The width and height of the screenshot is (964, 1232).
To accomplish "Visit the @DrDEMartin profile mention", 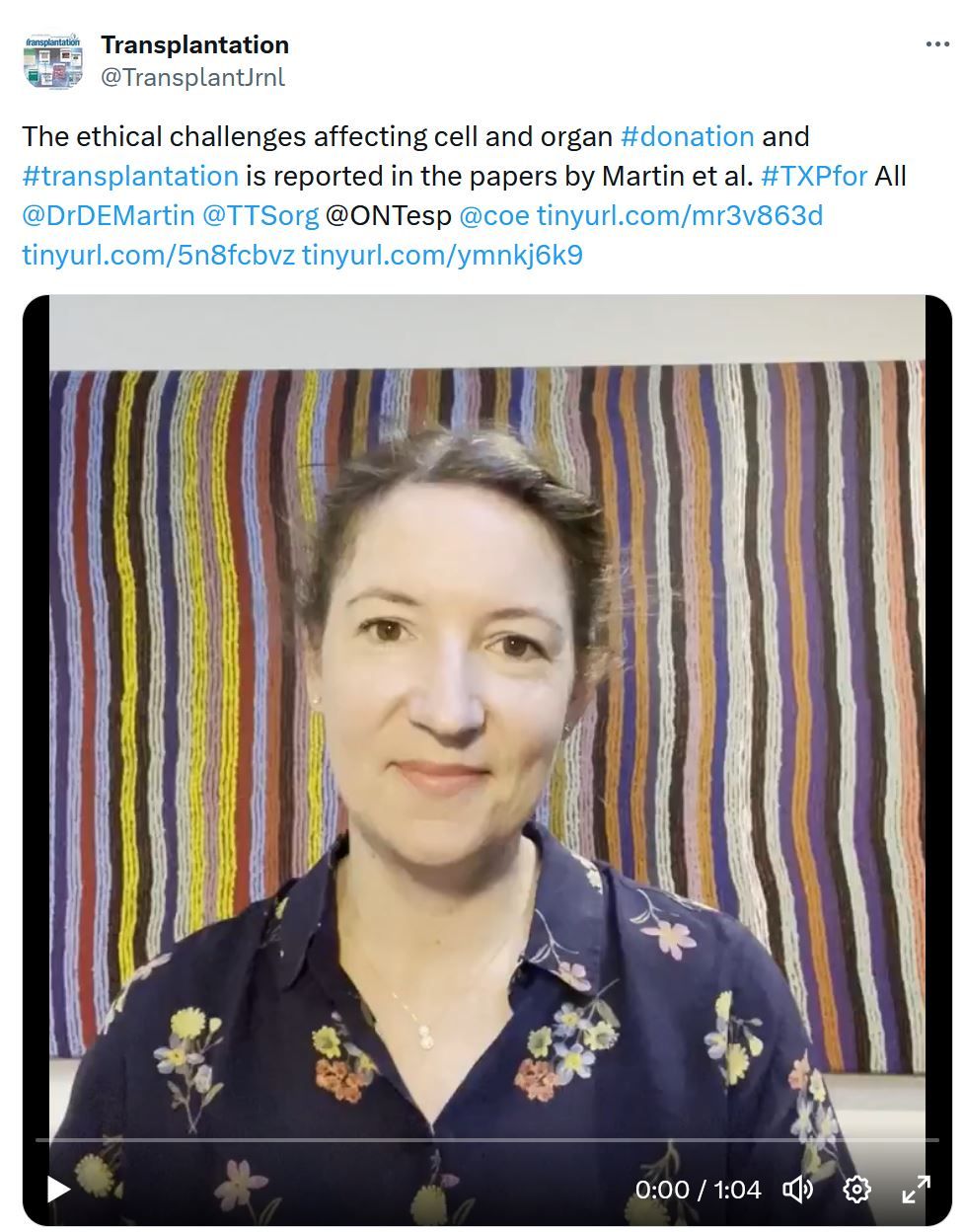I will click(108, 216).
